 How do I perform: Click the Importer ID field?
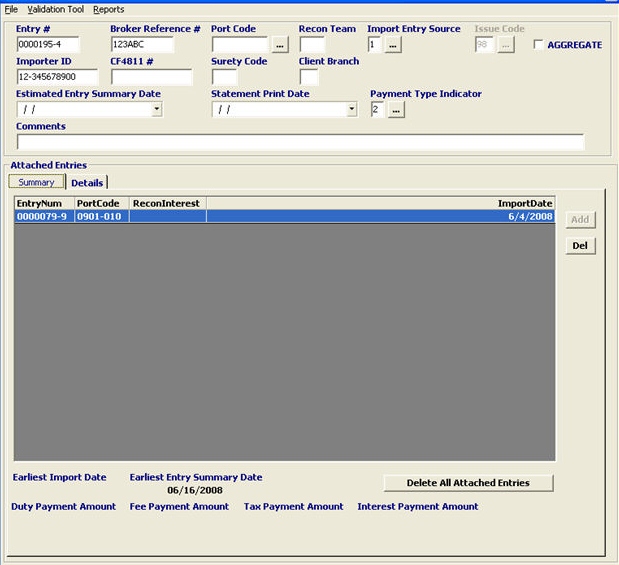tap(57, 77)
